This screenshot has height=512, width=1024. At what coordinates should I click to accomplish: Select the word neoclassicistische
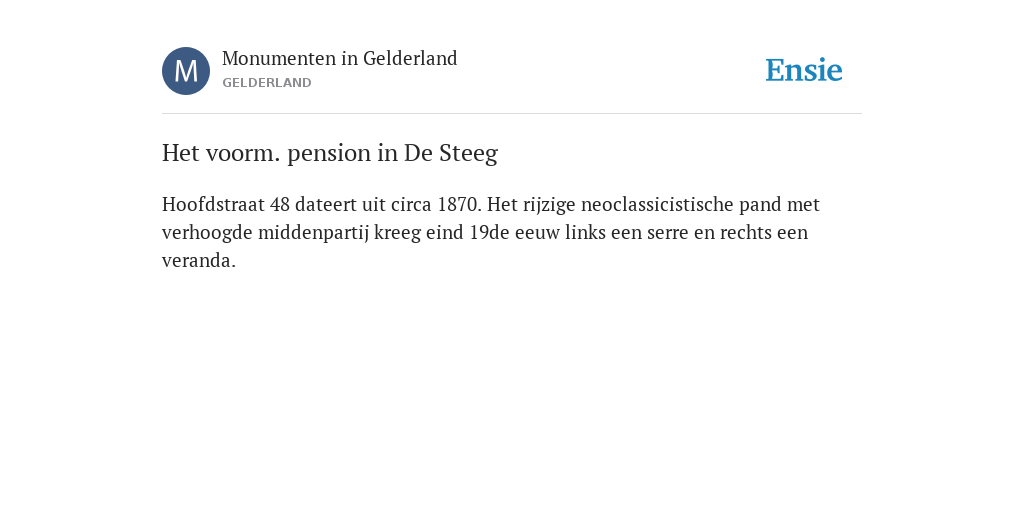(x=658, y=204)
